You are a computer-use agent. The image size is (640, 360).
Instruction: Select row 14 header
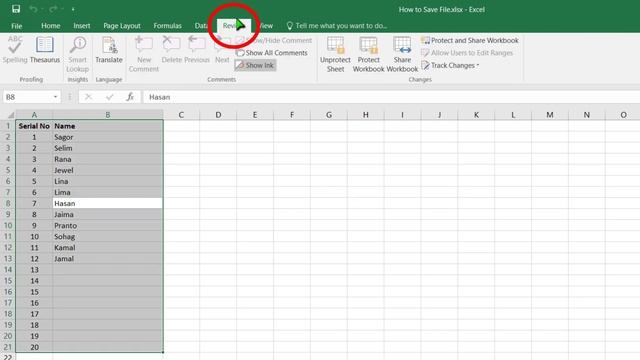(x=8, y=270)
